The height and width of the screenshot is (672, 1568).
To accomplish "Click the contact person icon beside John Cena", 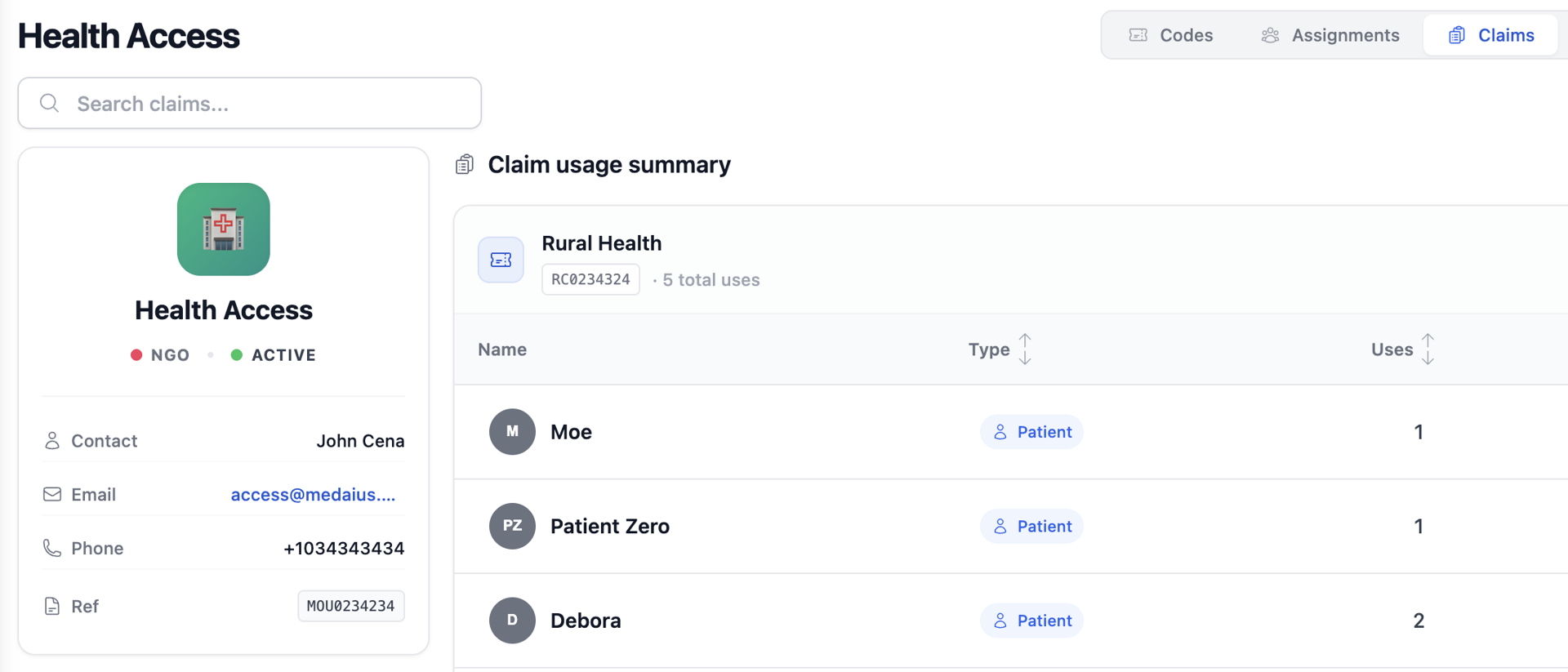I will (x=51, y=440).
